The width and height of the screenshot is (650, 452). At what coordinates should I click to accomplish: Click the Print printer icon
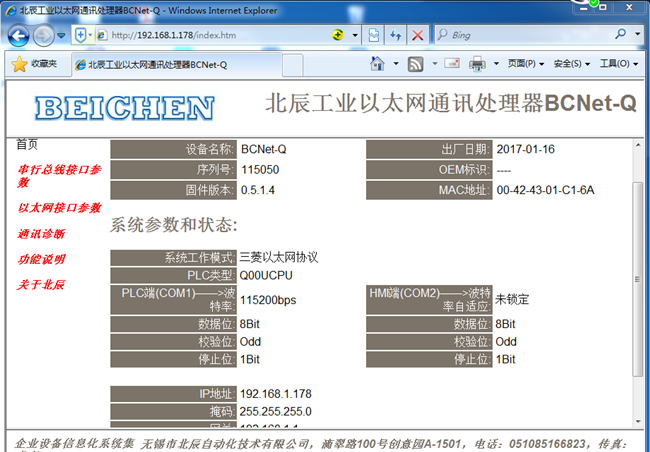point(477,64)
